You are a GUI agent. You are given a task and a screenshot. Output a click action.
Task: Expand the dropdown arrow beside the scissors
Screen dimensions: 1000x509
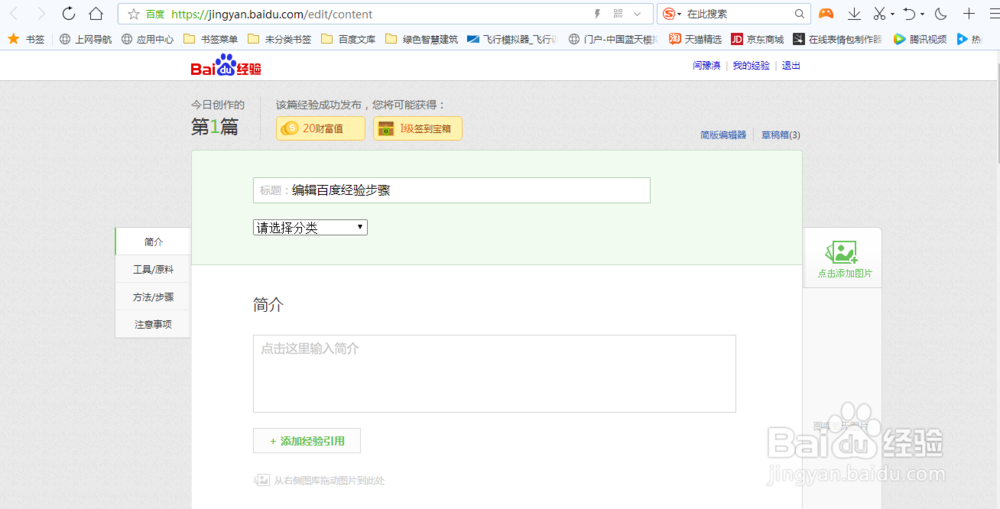(892, 14)
